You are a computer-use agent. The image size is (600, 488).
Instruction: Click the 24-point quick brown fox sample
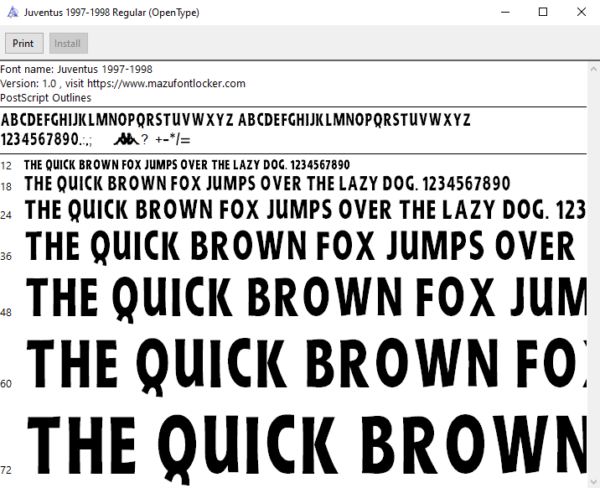tap(305, 211)
